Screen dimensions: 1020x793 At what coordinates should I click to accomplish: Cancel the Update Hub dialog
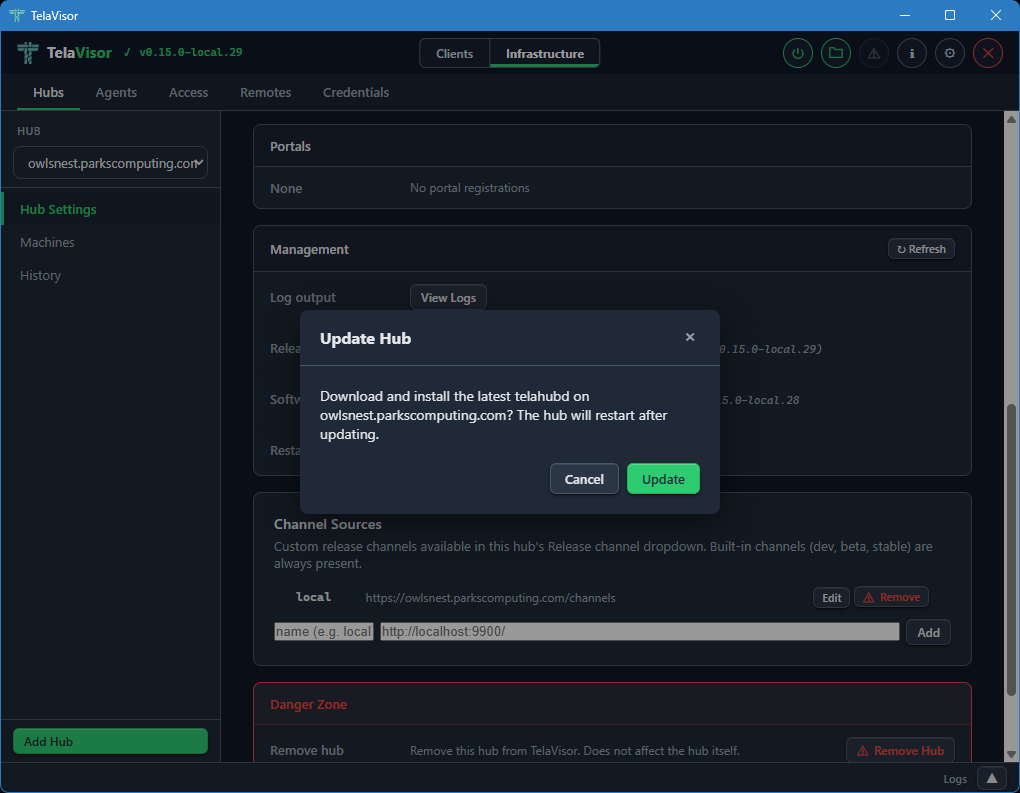point(584,479)
